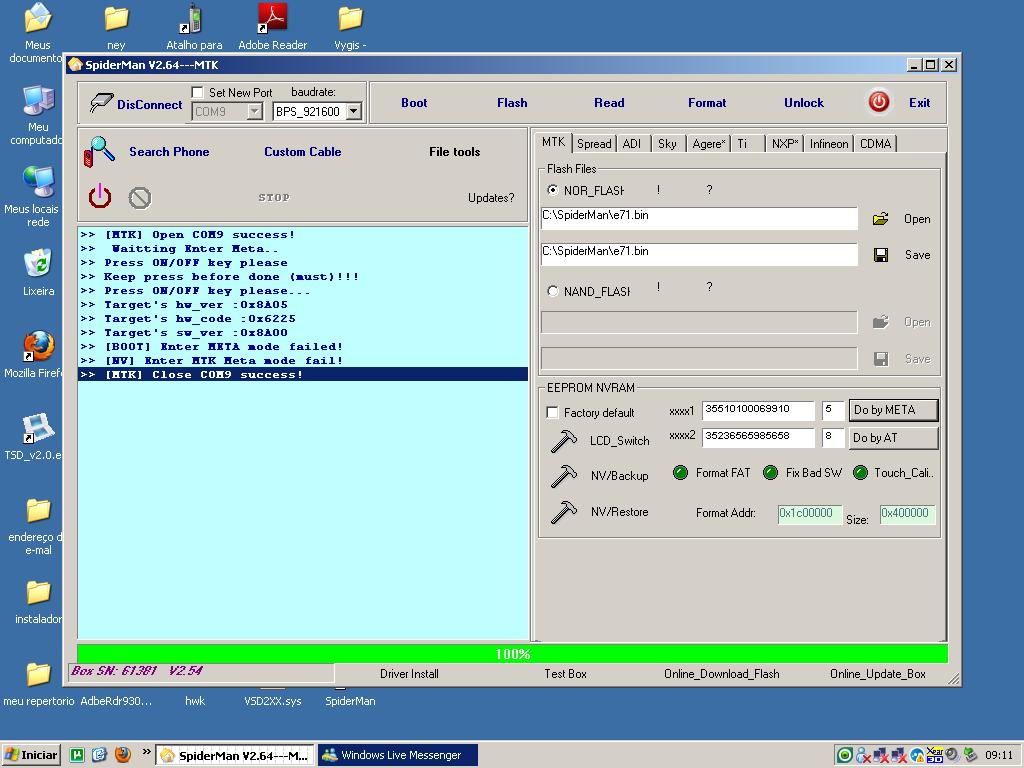The width and height of the screenshot is (1024, 768).
Task: Switch to the CDMA tab
Action: (x=876, y=144)
